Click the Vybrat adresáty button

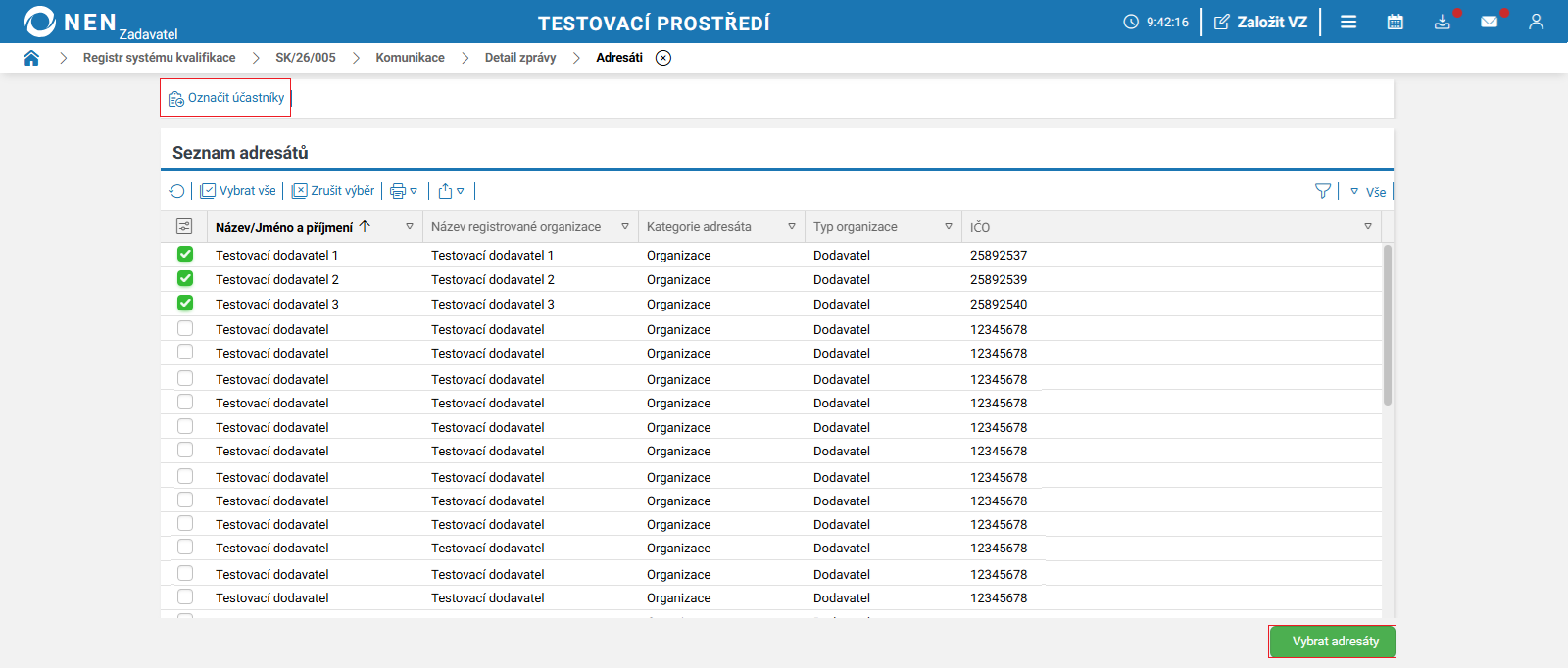pyautogui.click(x=1332, y=642)
